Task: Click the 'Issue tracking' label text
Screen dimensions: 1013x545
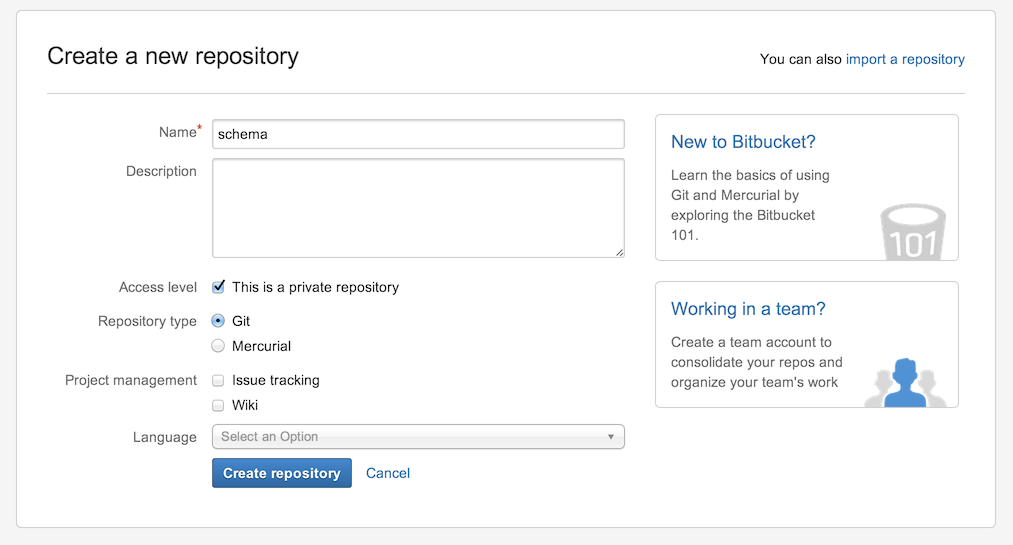Action: [x=276, y=380]
